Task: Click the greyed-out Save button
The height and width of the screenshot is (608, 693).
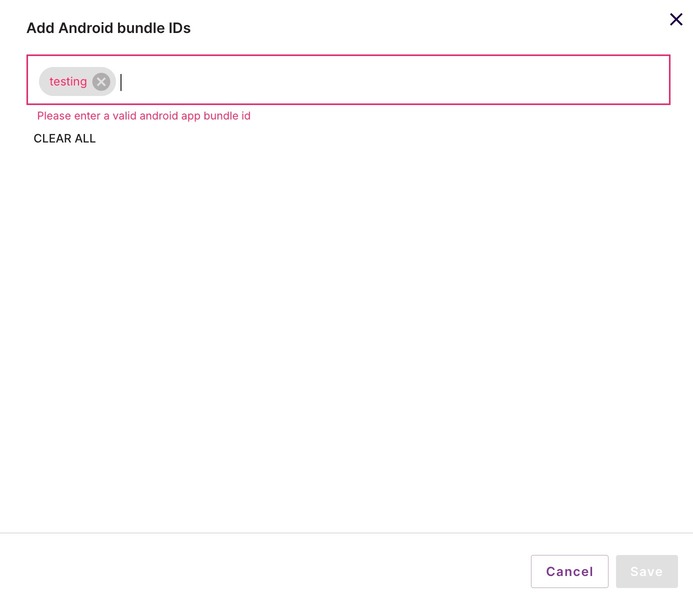Action: pos(647,571)
